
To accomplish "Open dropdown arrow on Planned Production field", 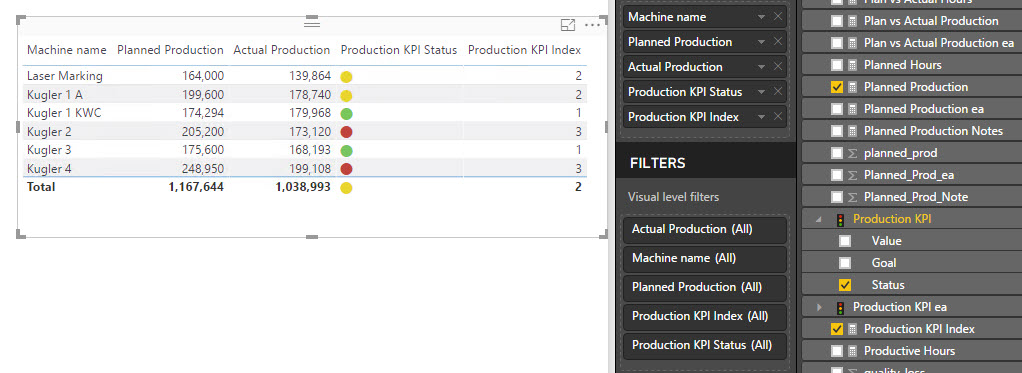I will 761,42.
